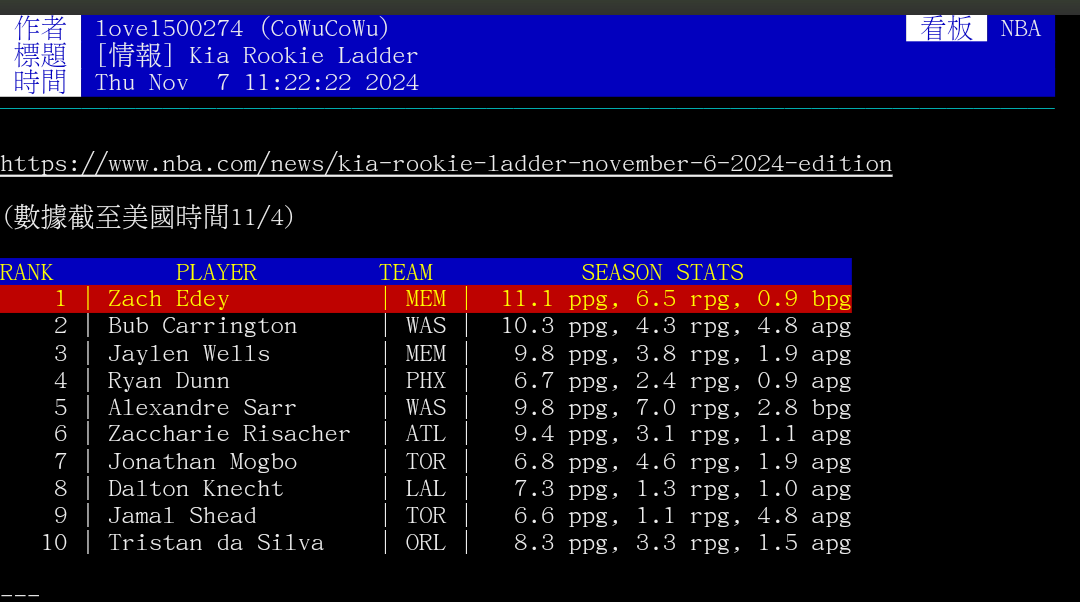Viewport: 1080px width, 602px height.
Task: Click the TEAM column header
Action: pyautogui.click(x=406, y=272)
